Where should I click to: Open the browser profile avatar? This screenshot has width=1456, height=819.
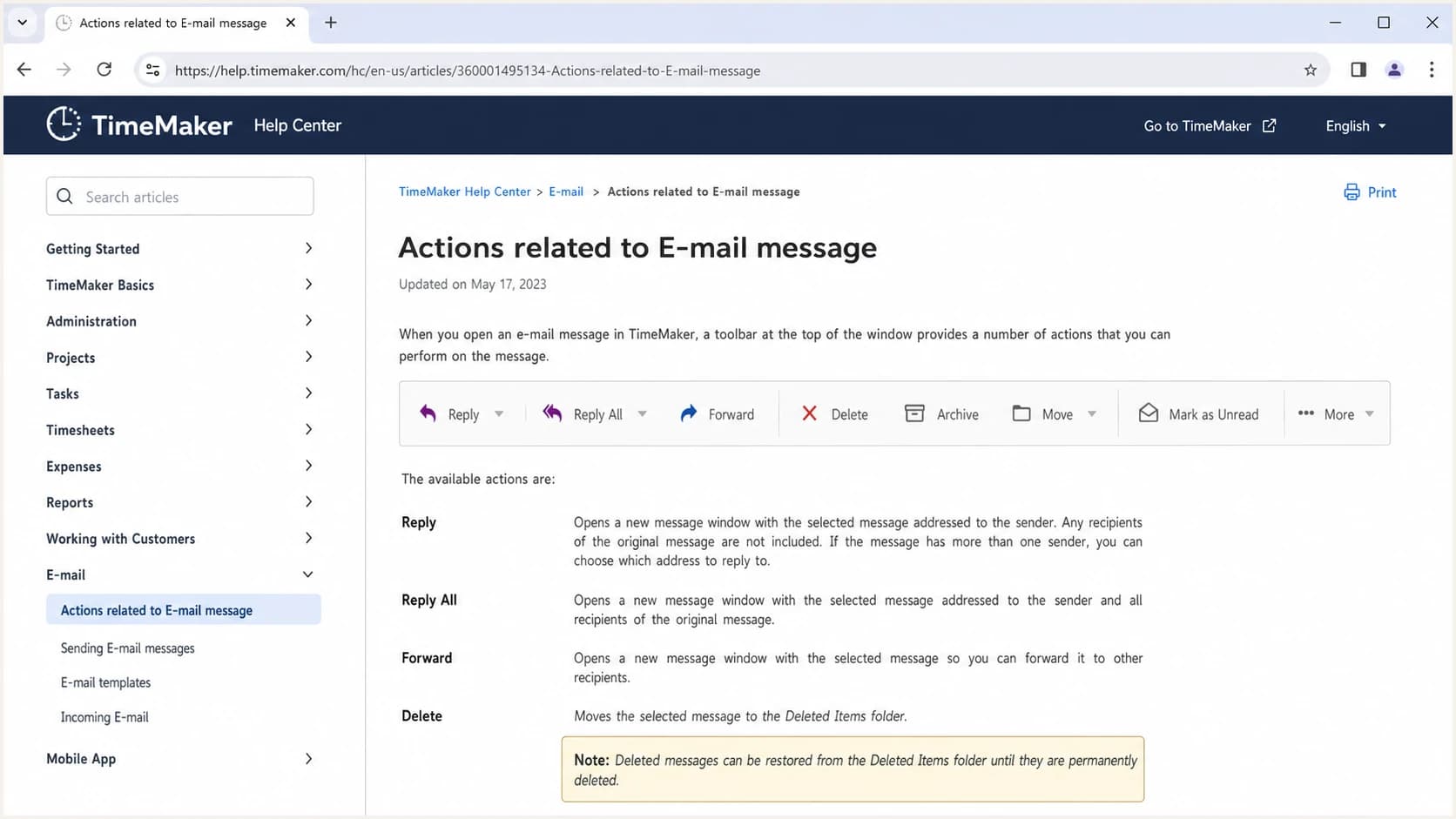tap(1394, 70)
